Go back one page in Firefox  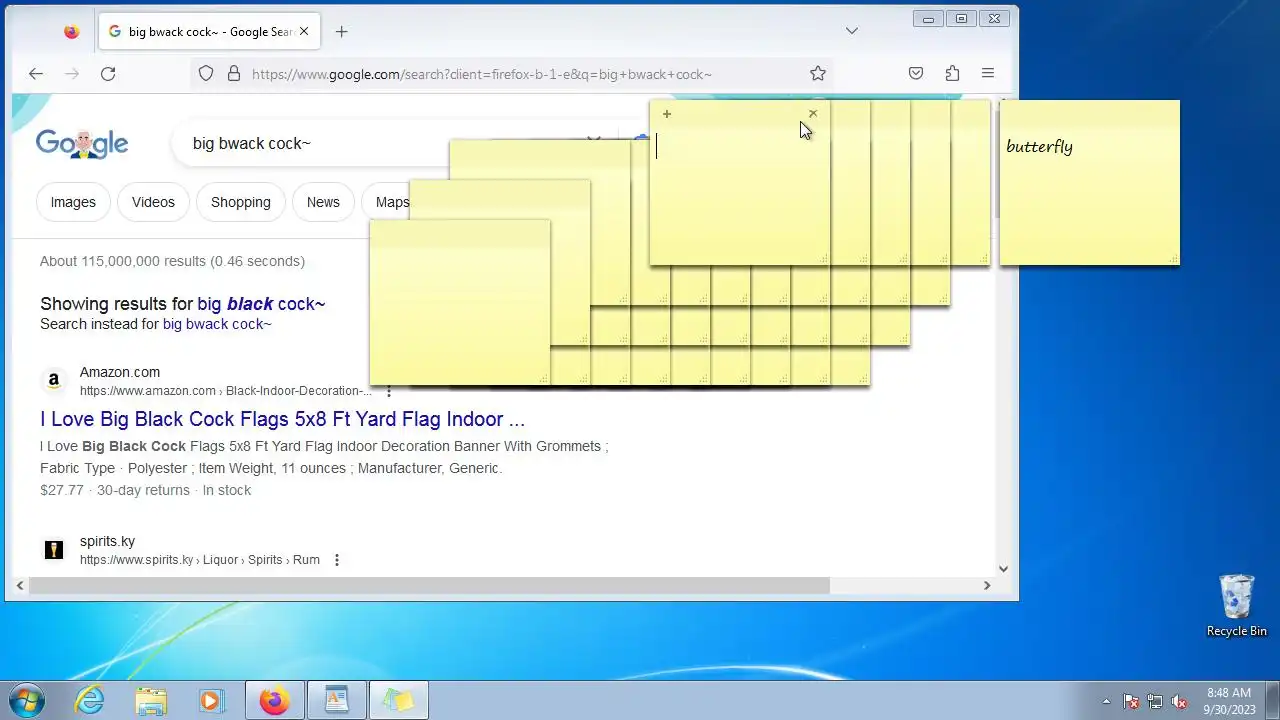tap(36, 74)
